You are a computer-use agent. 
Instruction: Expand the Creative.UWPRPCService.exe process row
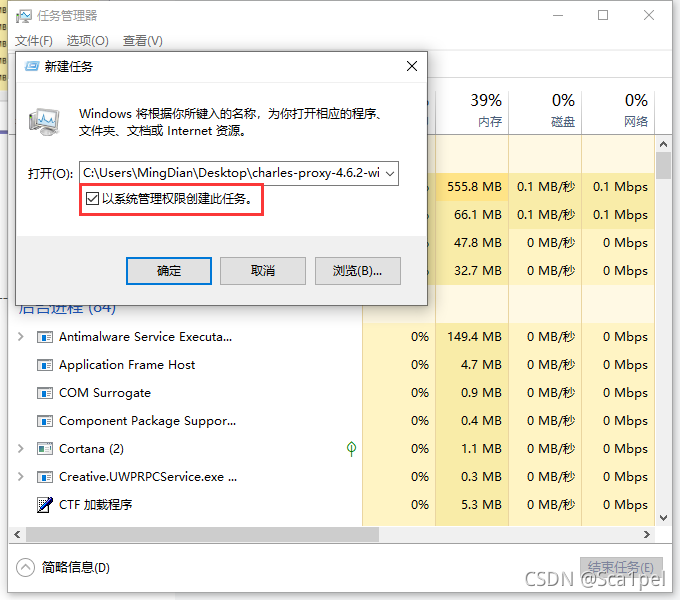click(20, 477)
